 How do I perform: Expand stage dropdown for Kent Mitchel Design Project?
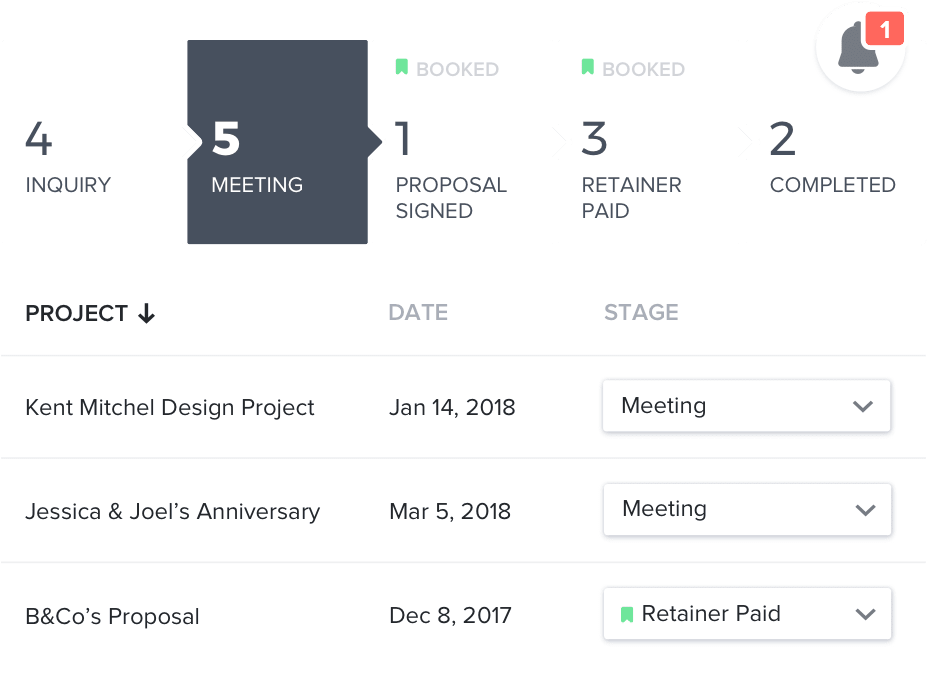(746, 406)
